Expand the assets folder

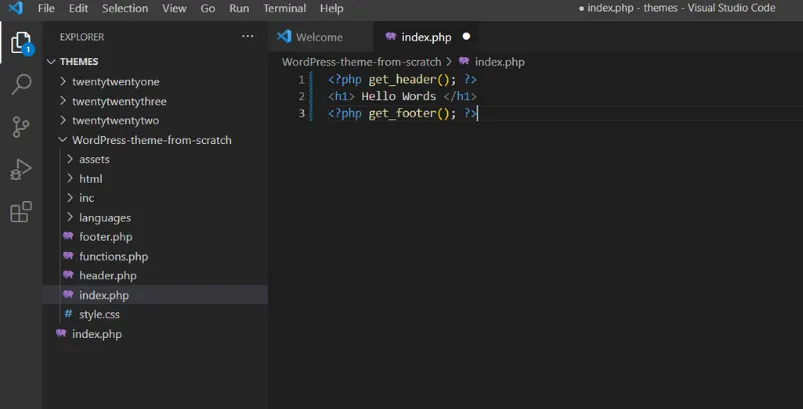[155, 159]
